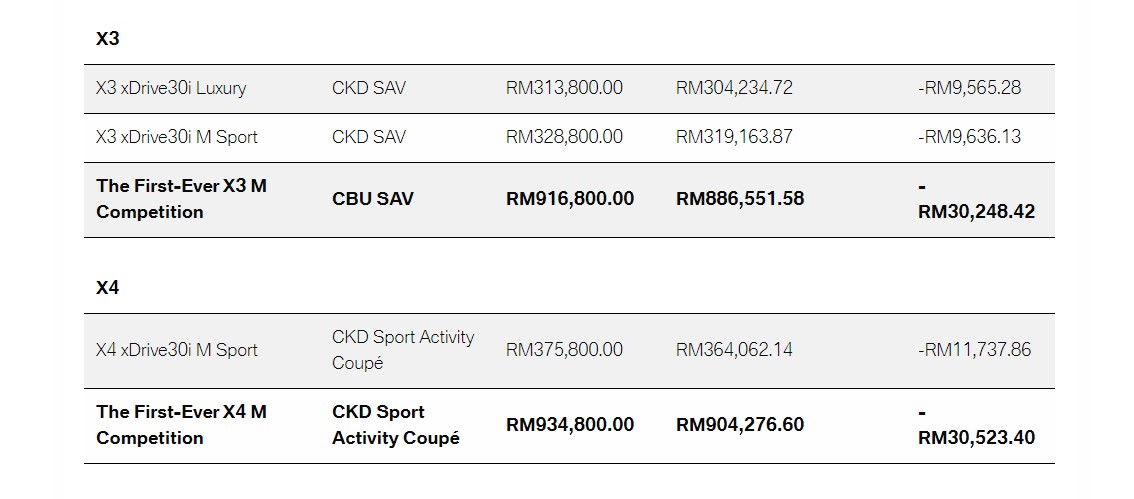Screen dimensions: 1134x499
Task: Click CKD SAV in the X3 Luxury row
Action: 369,88
